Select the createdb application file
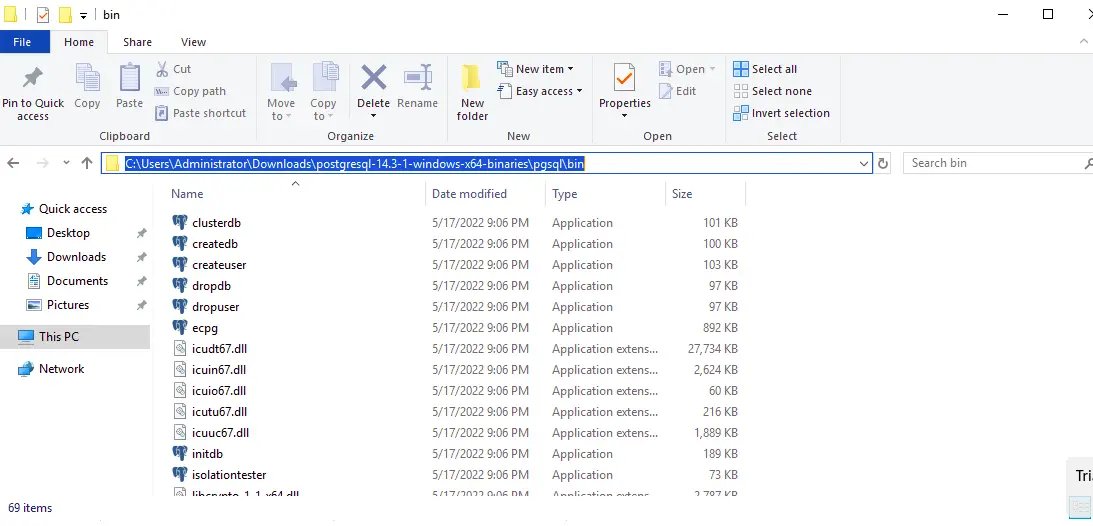Image resolution: width=1093 pixels, height=526 pixels. (215, 244)
